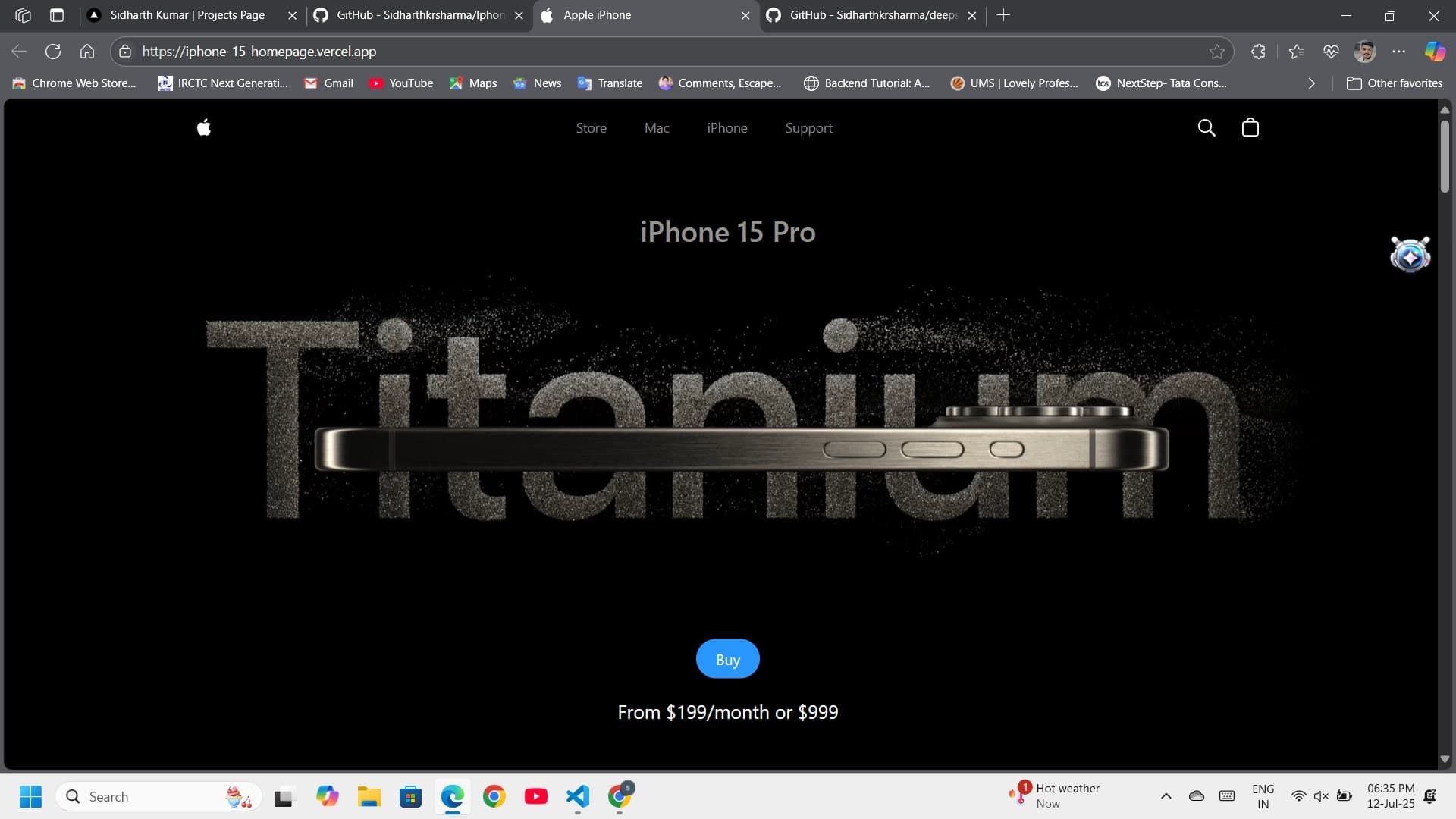Open Settings and more ellipsis menu
This screenshot has width=1456, height=819.
(1398, 52)
